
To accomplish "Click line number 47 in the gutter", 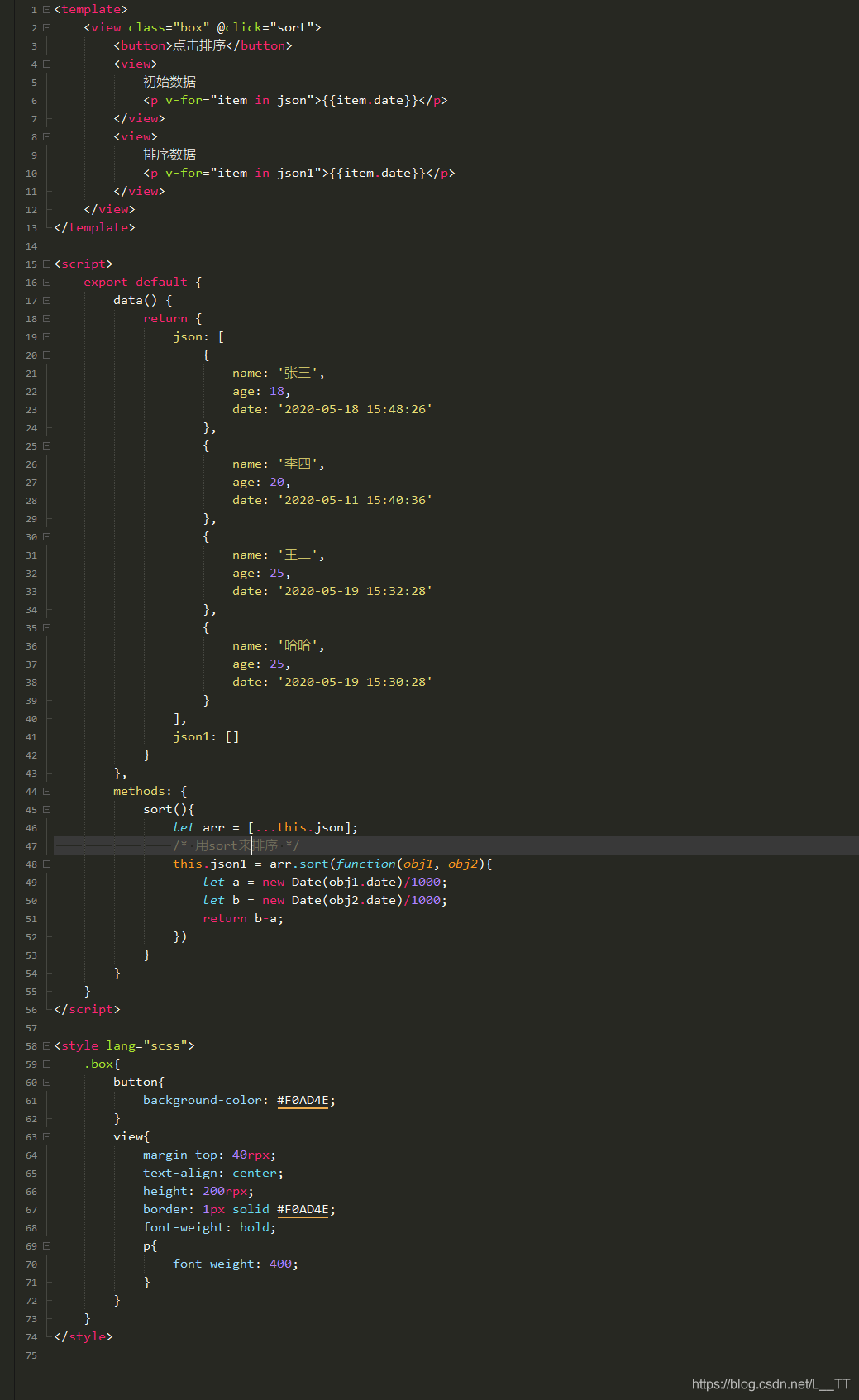I will (x=31, y=846).
